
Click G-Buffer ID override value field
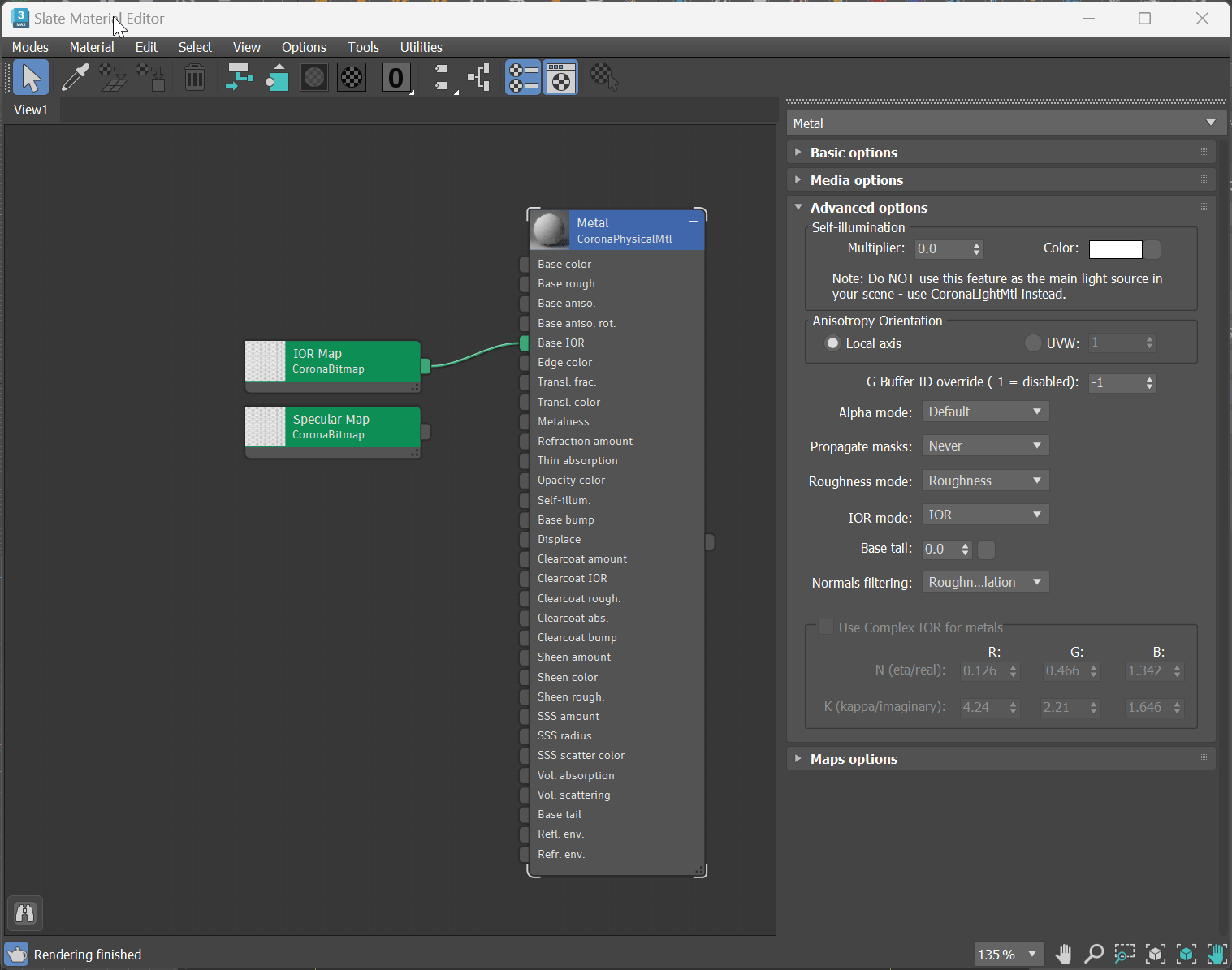(1116, 382)
